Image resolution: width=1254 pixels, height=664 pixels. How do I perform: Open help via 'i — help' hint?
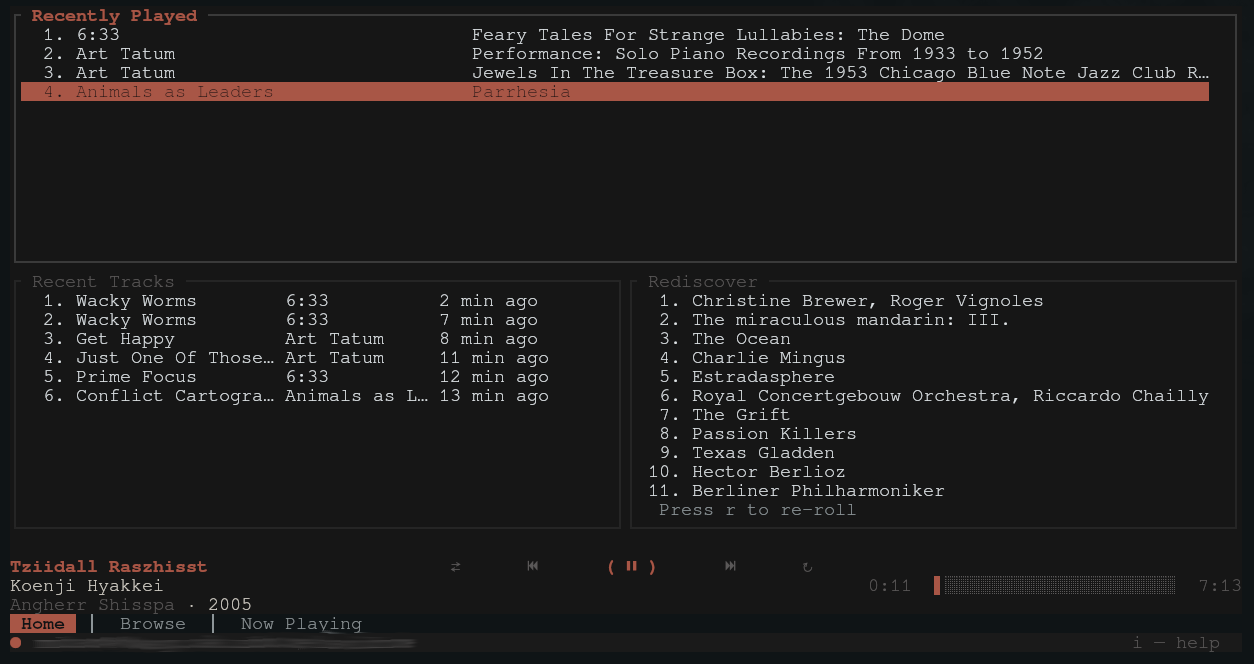pyautogui.click(x=1176, y=643)
